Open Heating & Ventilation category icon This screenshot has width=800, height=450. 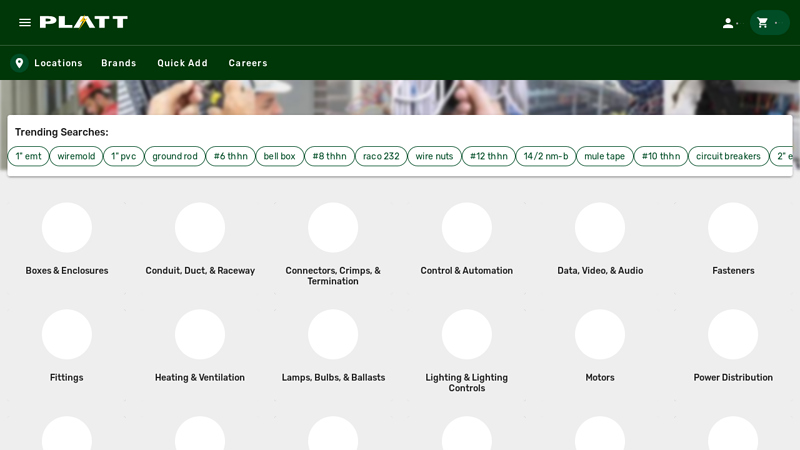pos(200,334)
